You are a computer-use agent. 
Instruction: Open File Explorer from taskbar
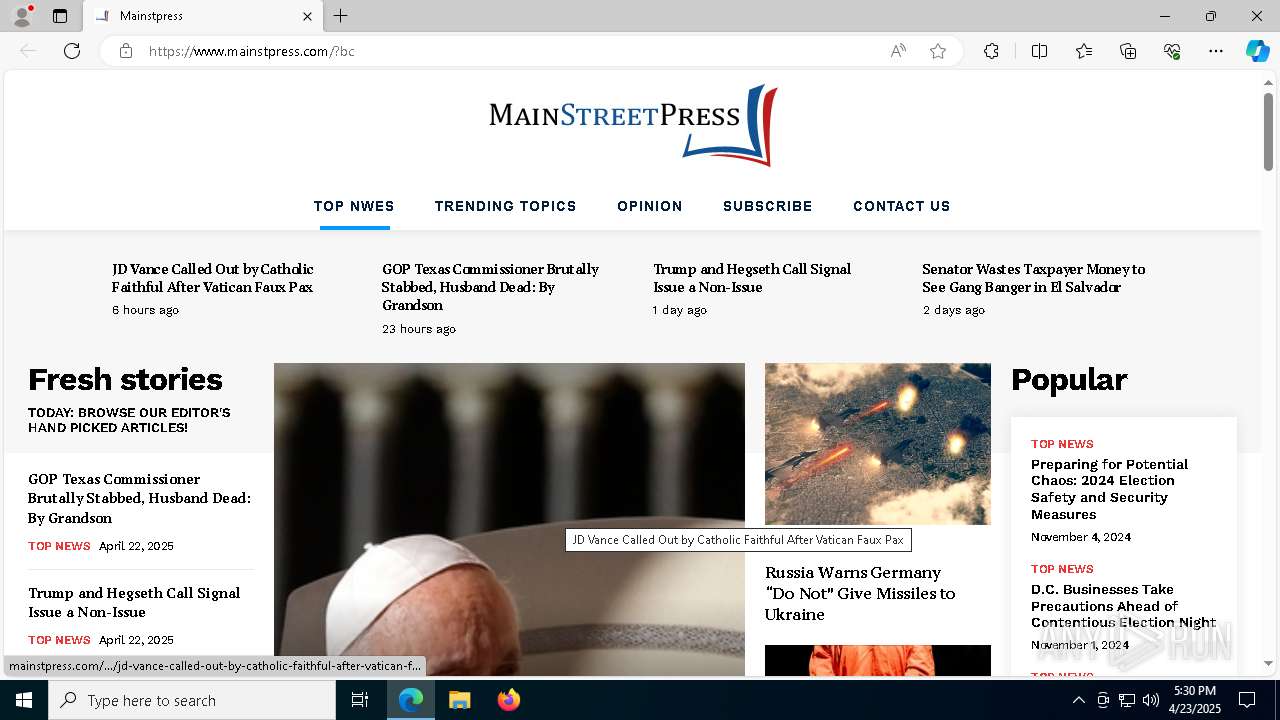coord(460,700)
